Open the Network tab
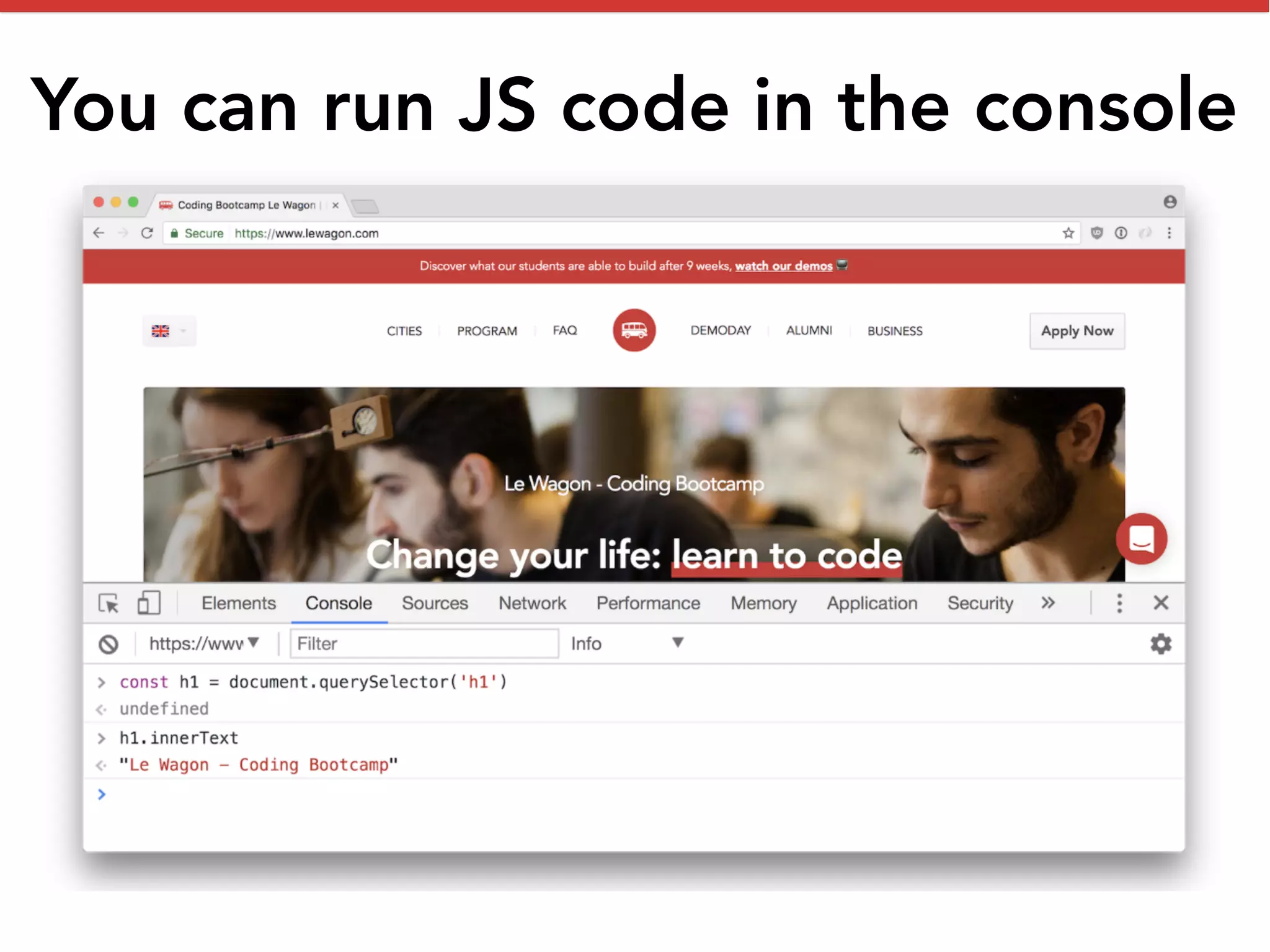This screenshot has width=1270, height=952. [x=532, y=603]
